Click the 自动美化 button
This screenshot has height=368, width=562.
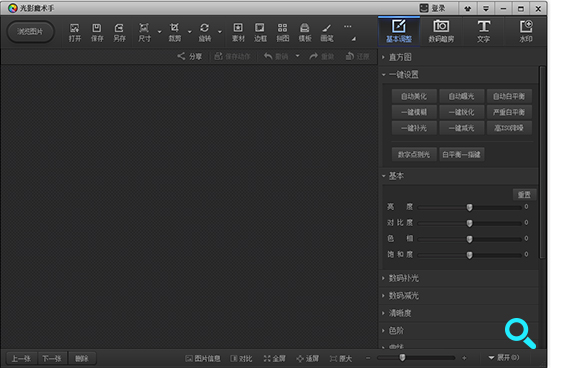tap(414, 96)
